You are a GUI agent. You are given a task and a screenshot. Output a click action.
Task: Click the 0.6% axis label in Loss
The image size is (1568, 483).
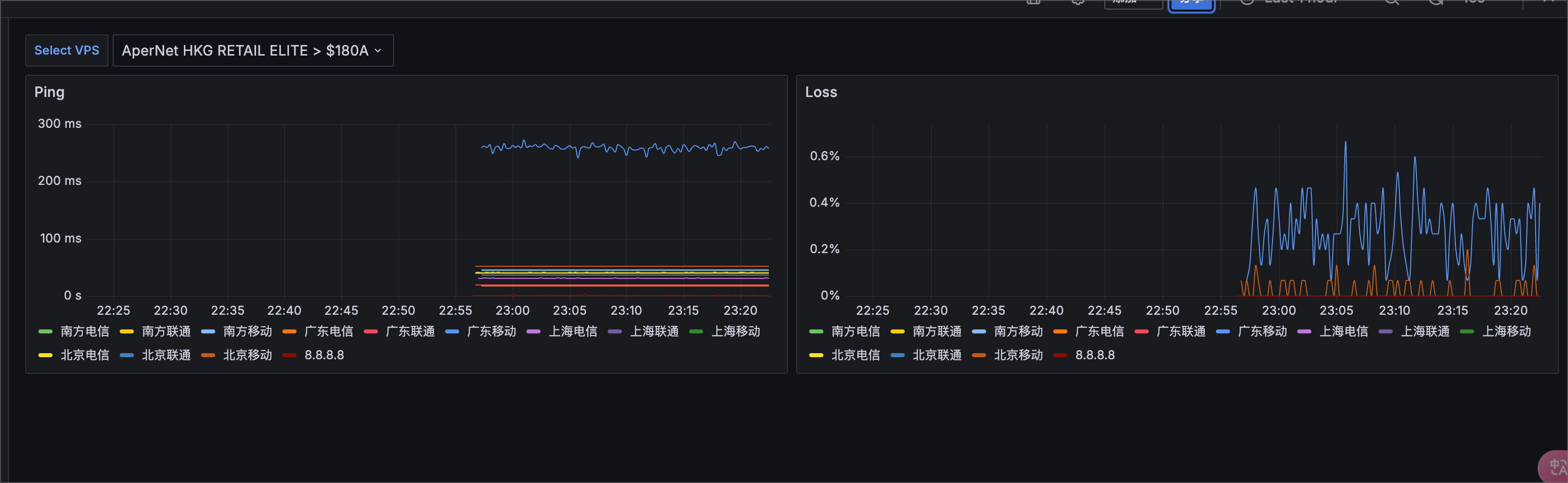(x=825, y=156)
